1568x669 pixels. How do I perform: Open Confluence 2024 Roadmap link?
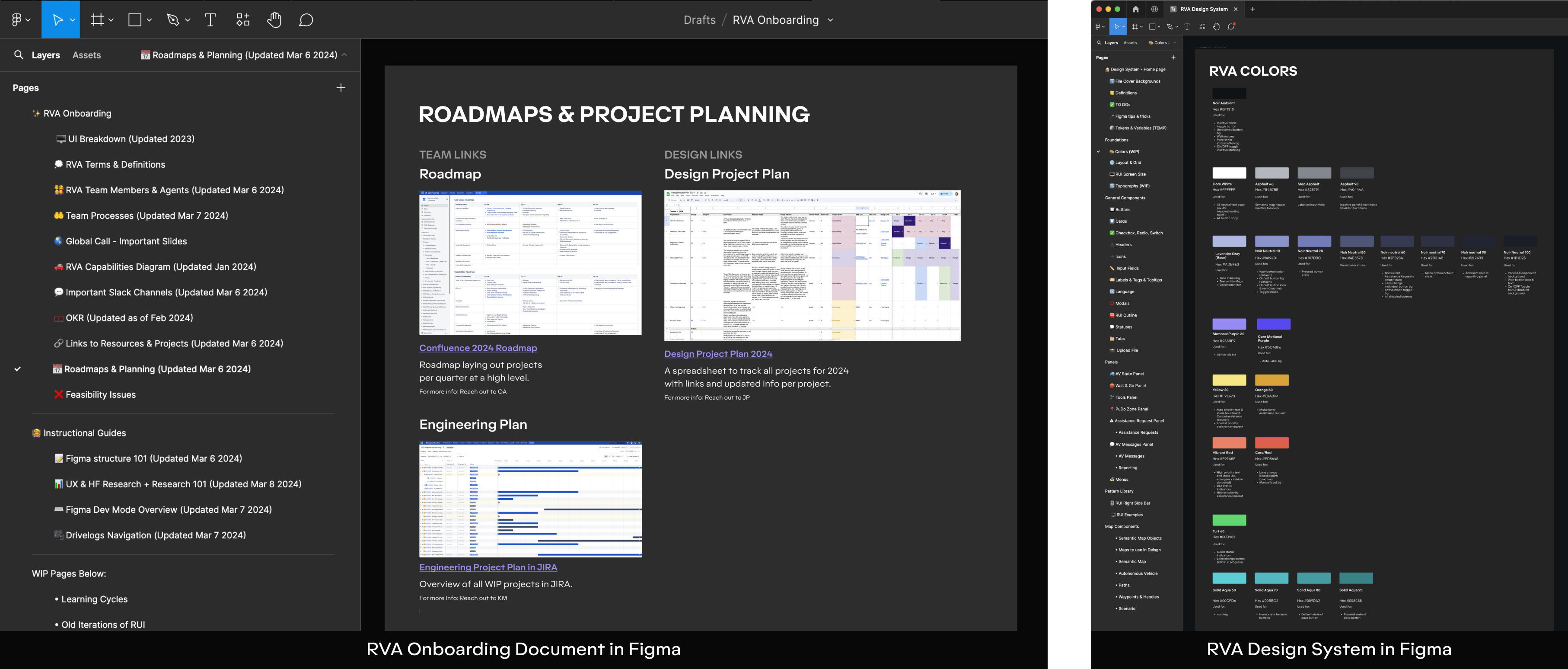478,348
